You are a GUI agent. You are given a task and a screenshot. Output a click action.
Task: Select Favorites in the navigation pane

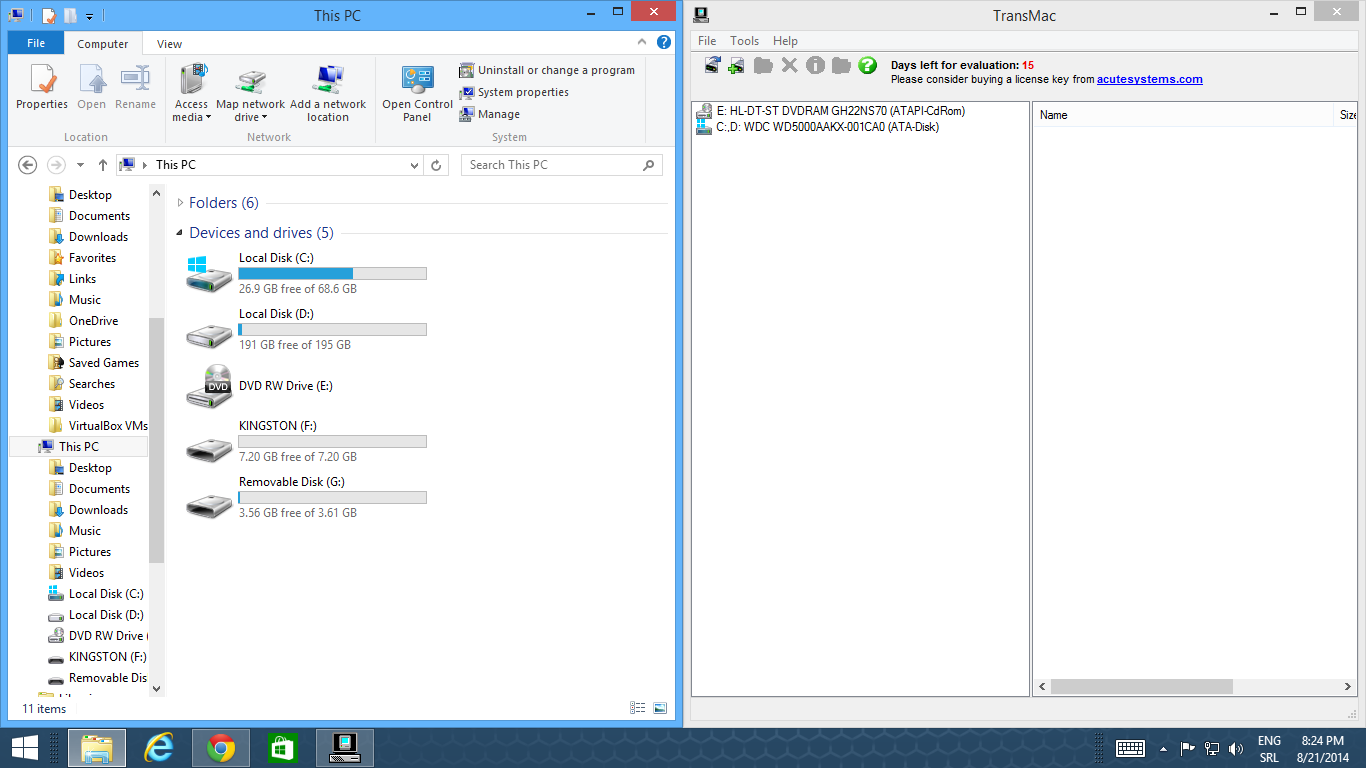pyautogui.click(x=92, y=258)
